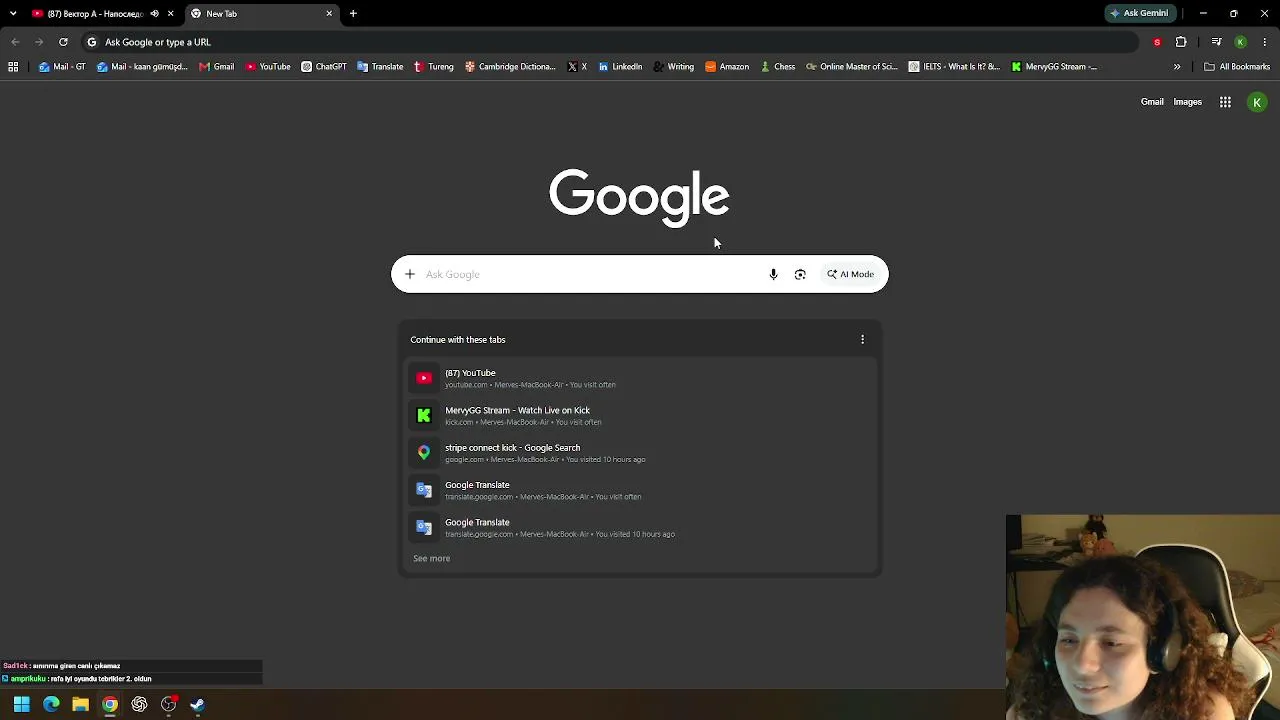Open the Chess bookmark

point(777,67)
